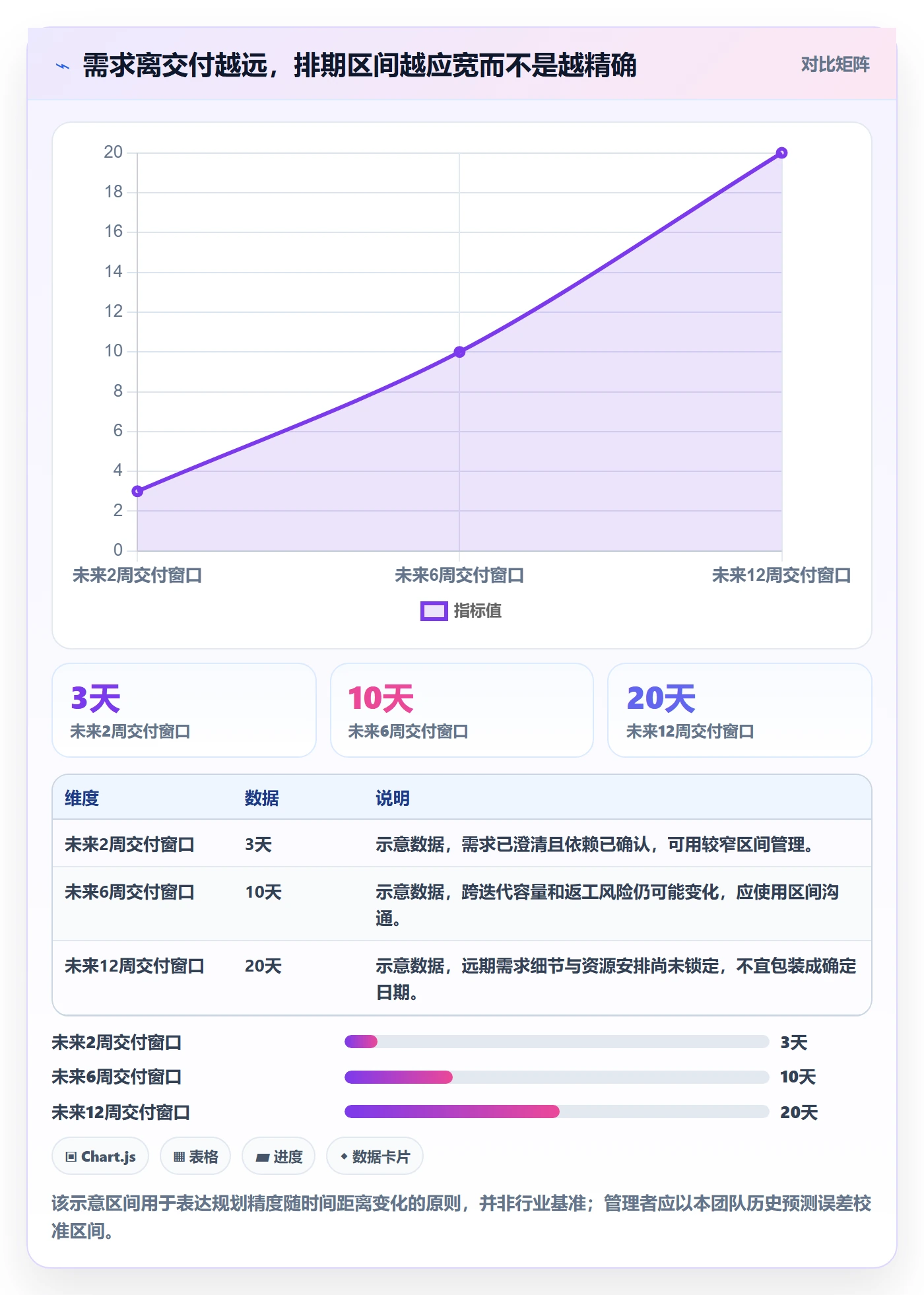Click the 未来6周交付窗口 x-axis label

pyautogui.click(x=459, y=576)
